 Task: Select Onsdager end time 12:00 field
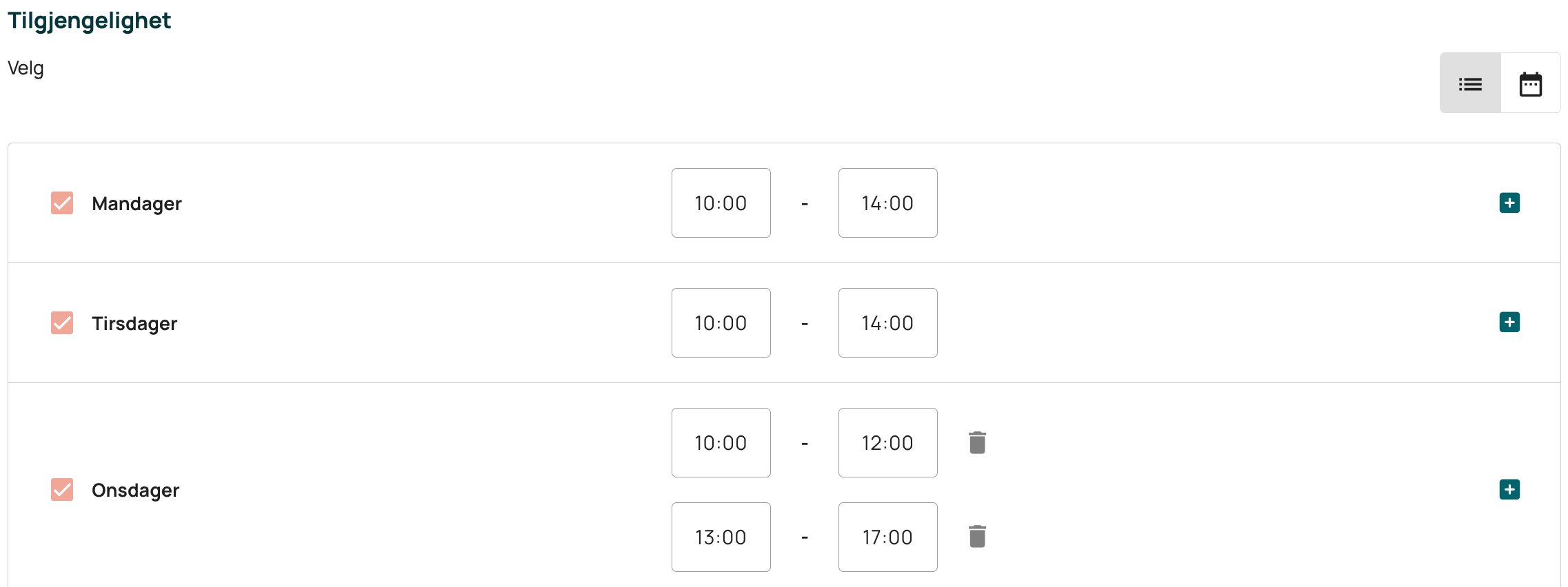click(x=887, y=442)
